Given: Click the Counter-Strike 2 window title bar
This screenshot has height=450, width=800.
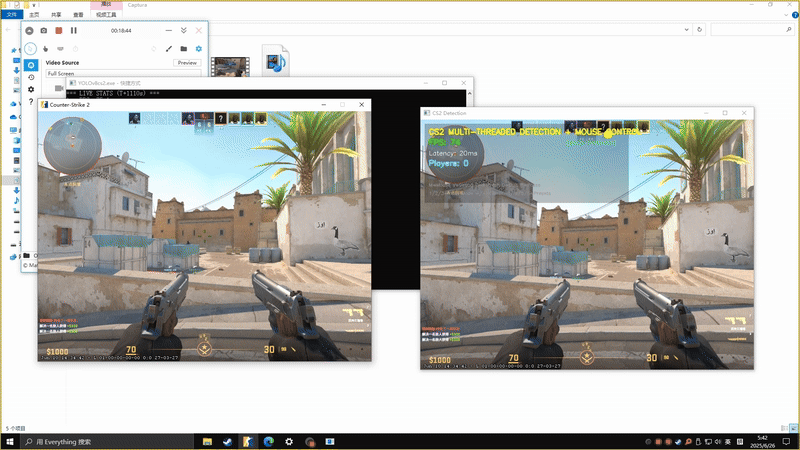Looking at the screenshot, I should coord(204,105).
